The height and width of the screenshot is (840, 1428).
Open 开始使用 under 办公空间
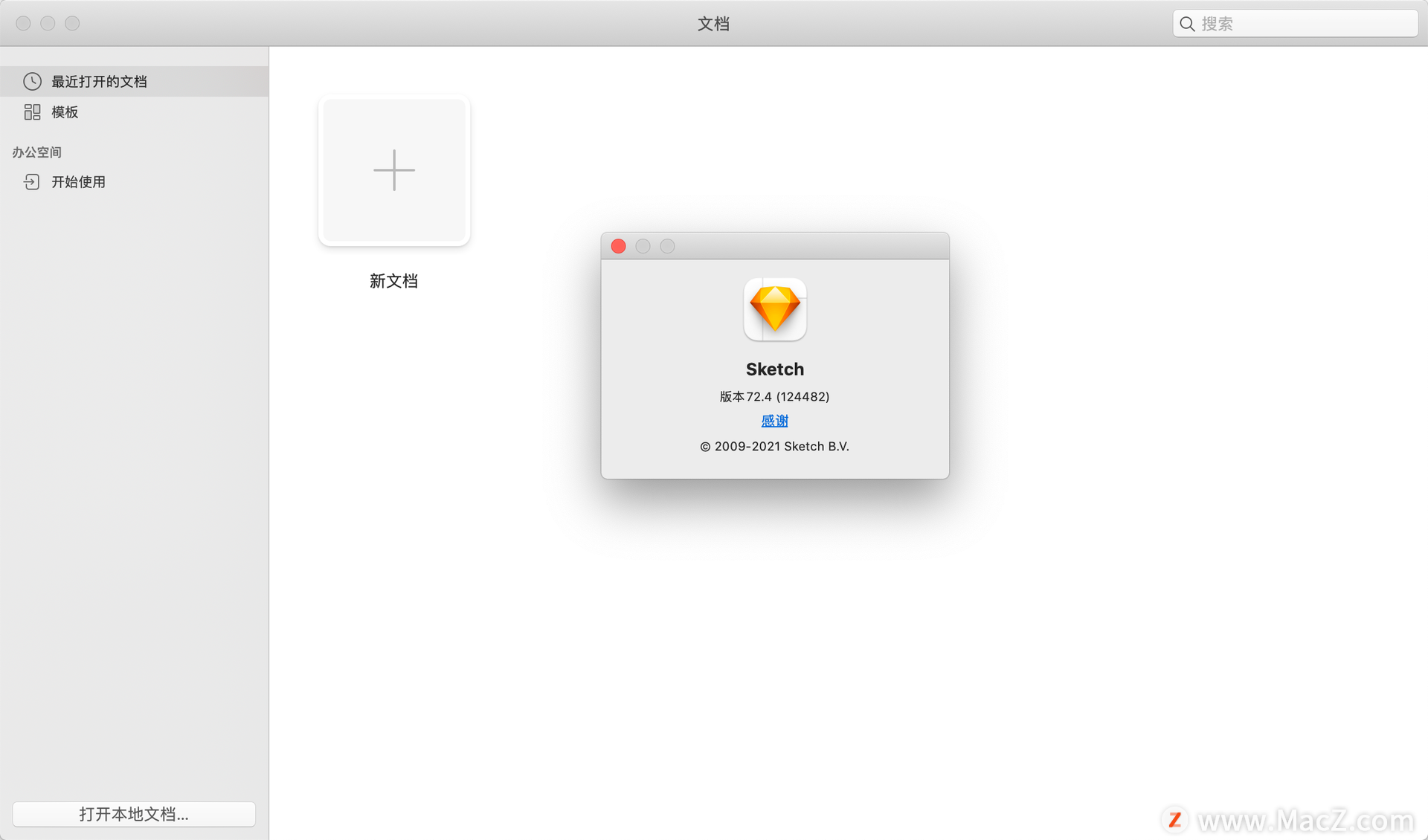coord(134,182)
